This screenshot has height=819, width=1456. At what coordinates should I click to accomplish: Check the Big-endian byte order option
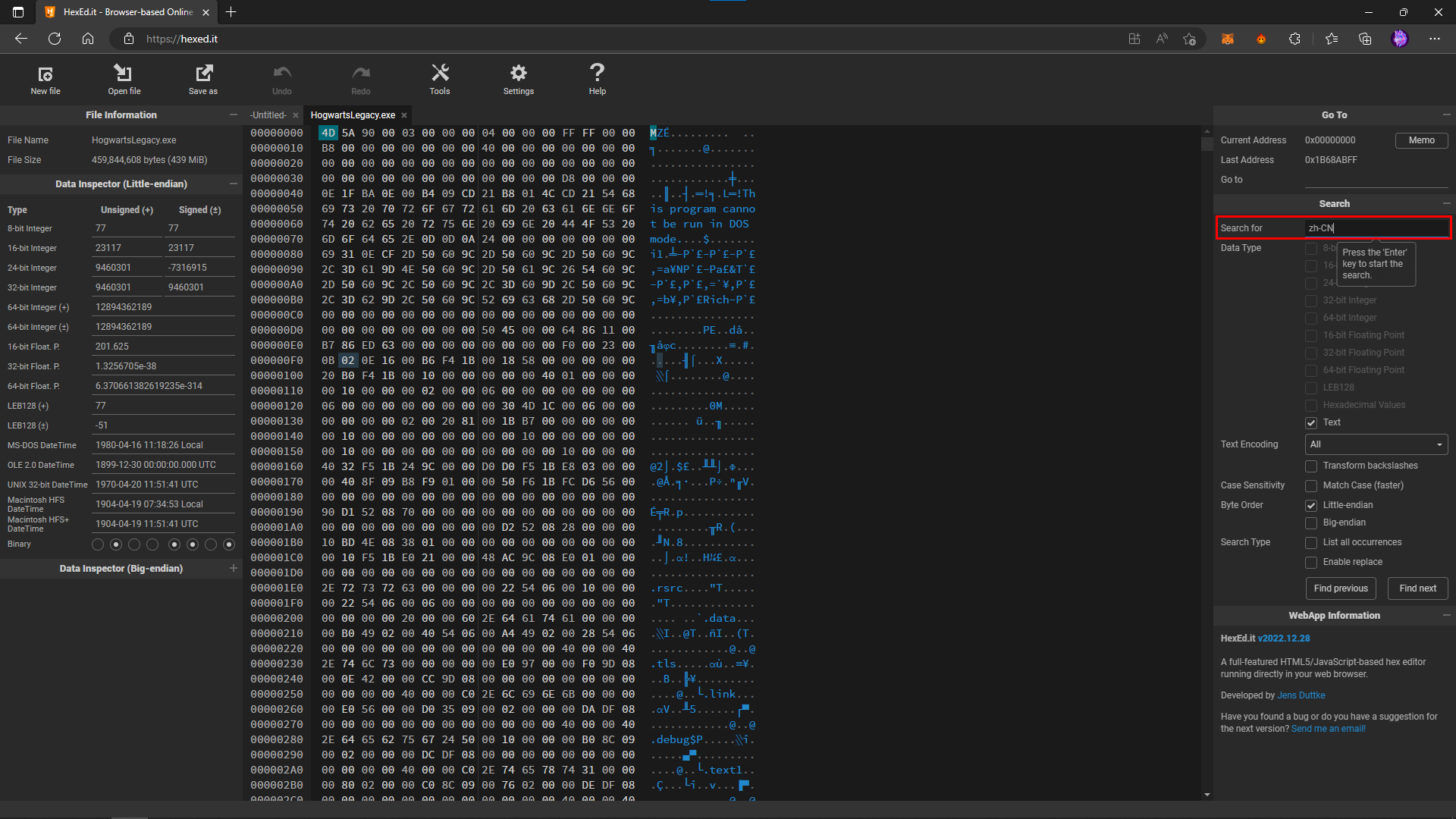(1310, 522)
